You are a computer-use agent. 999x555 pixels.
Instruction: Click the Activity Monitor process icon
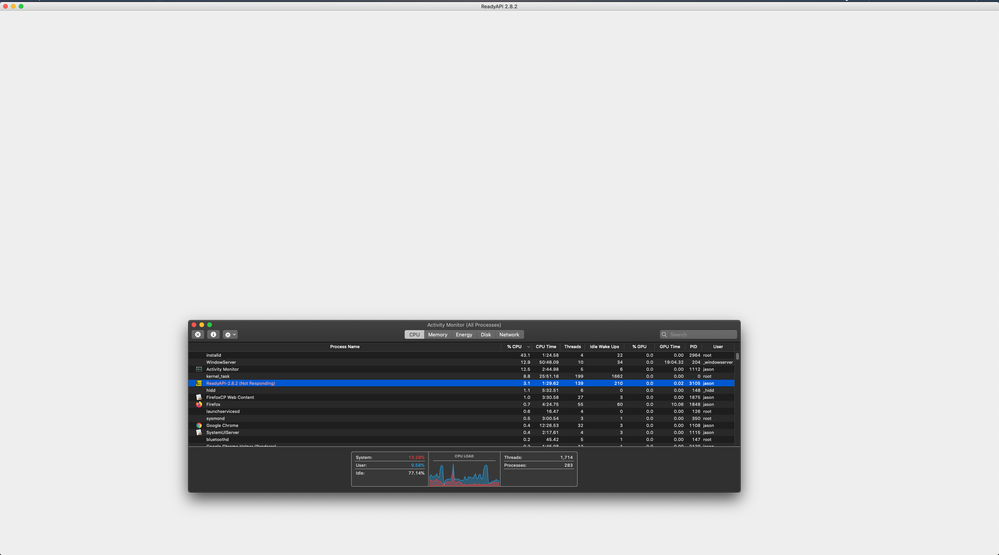199,370
